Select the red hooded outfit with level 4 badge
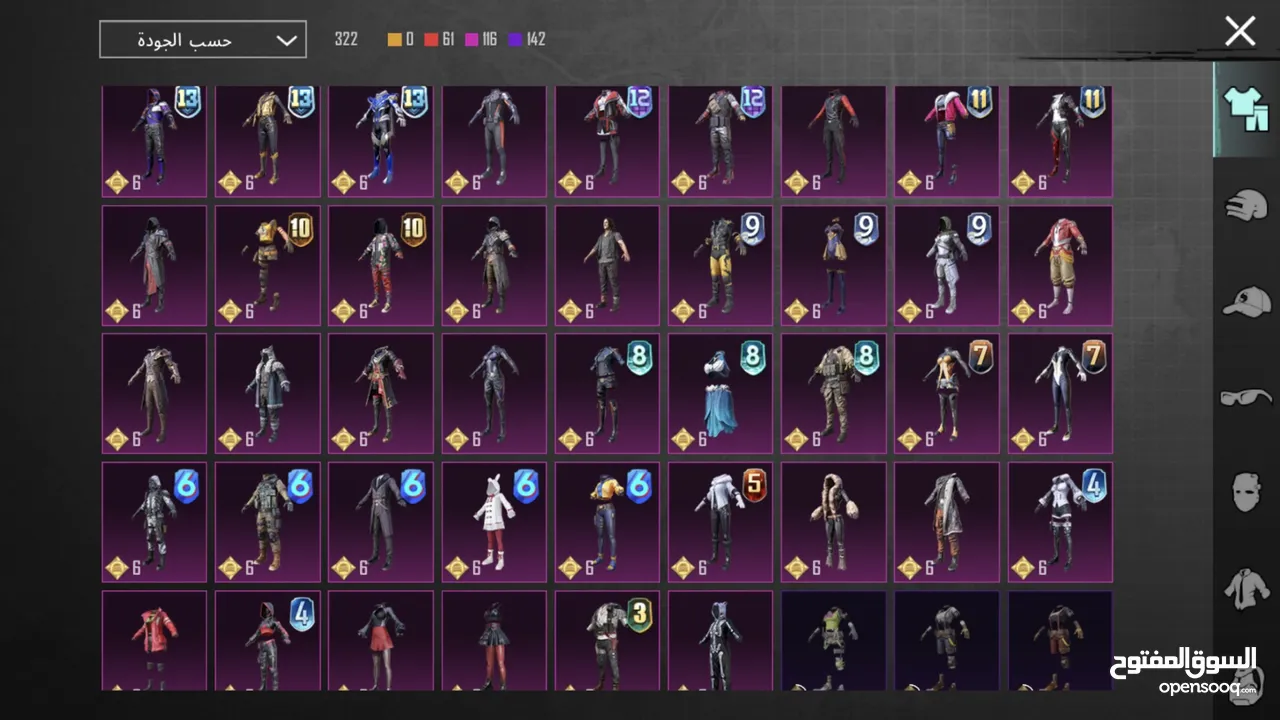The width and height of the screenshot is (1280, 720). (x=267, y=640)
